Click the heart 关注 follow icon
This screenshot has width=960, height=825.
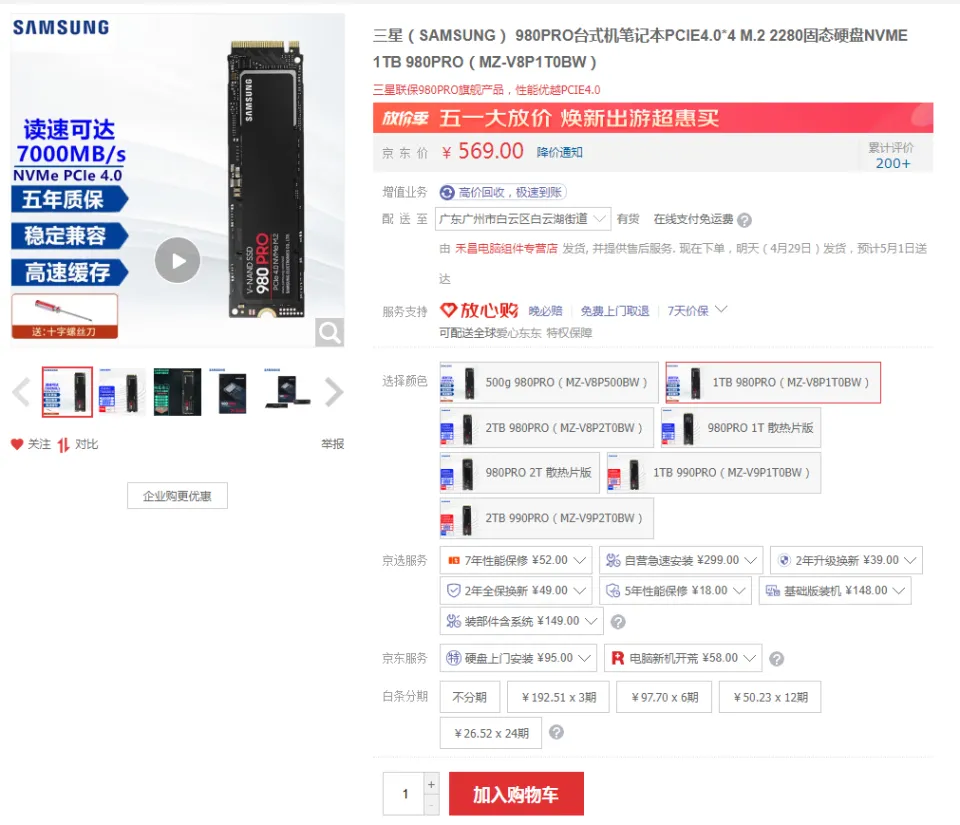(17, 444)
